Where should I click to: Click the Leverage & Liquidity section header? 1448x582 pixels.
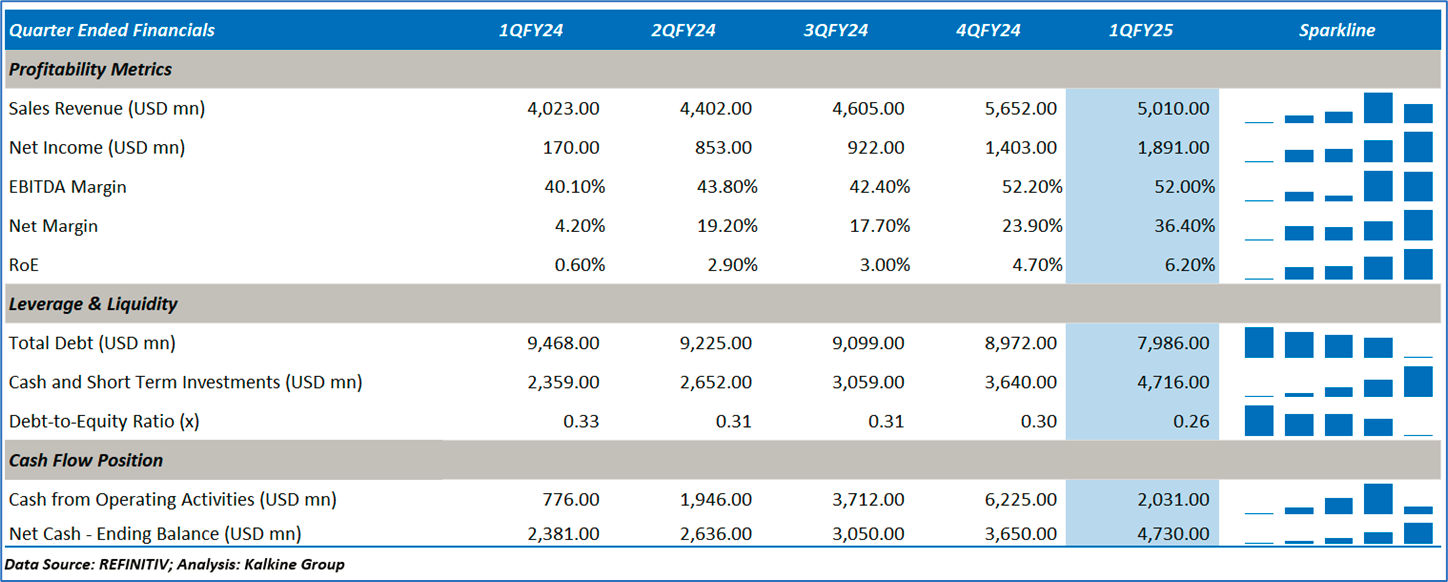[93, 304]
